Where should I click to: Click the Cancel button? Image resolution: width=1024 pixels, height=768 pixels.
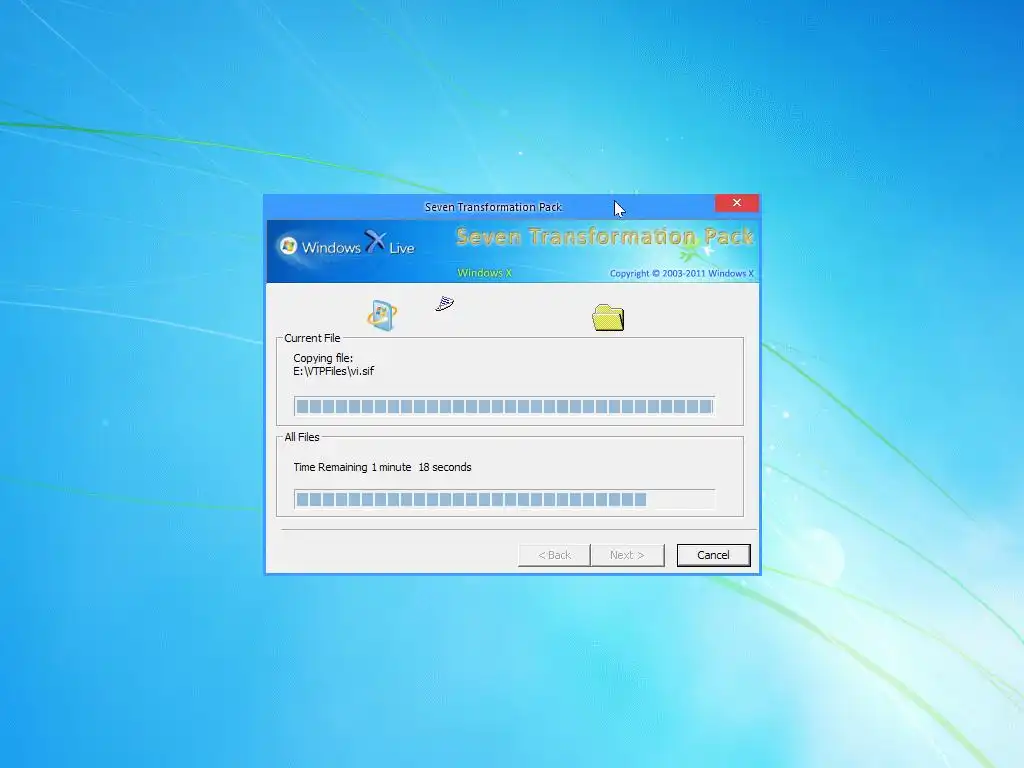[713, 555]
